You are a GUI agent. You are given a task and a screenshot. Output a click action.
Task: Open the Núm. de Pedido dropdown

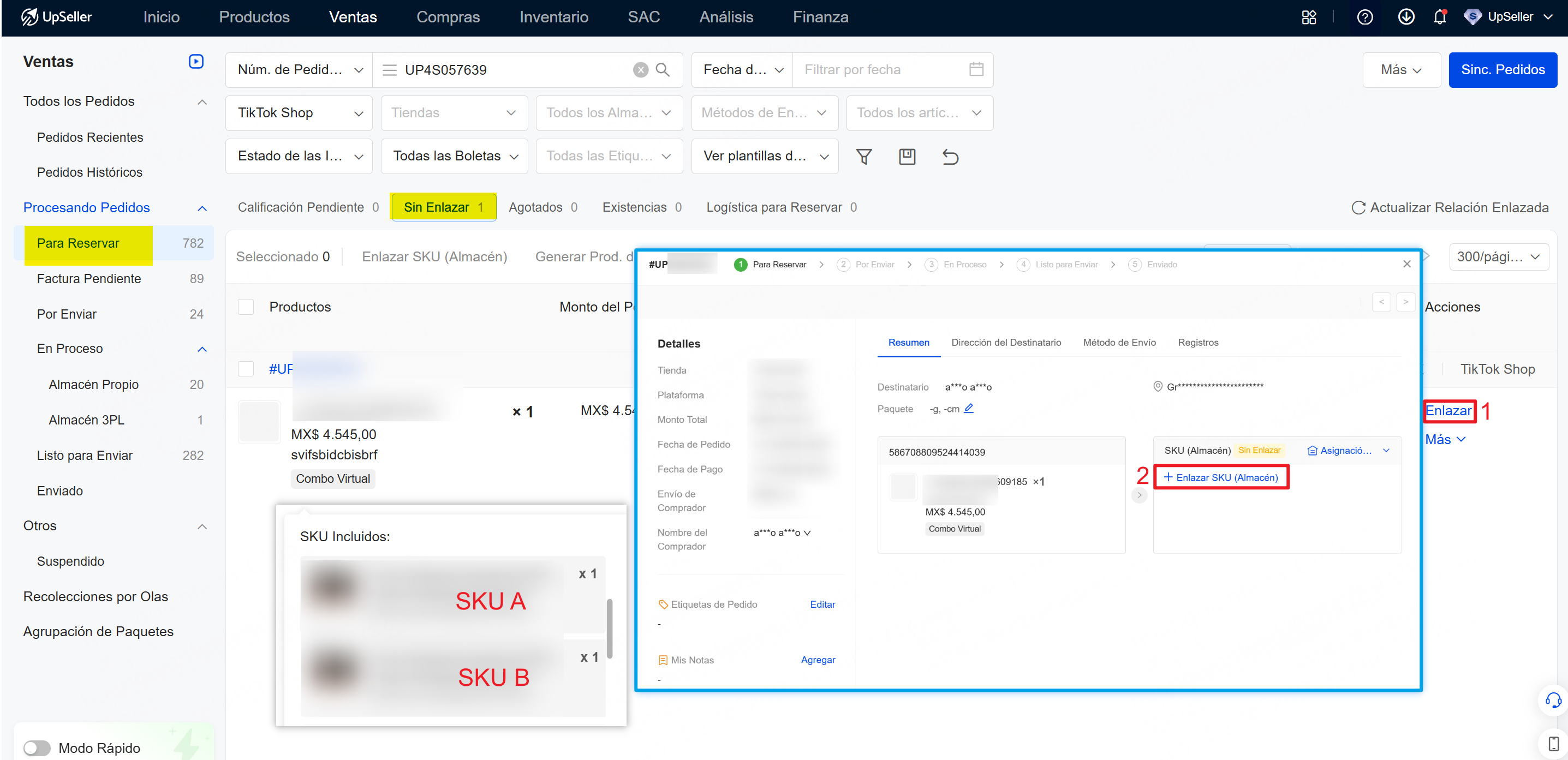coord(300,70)
